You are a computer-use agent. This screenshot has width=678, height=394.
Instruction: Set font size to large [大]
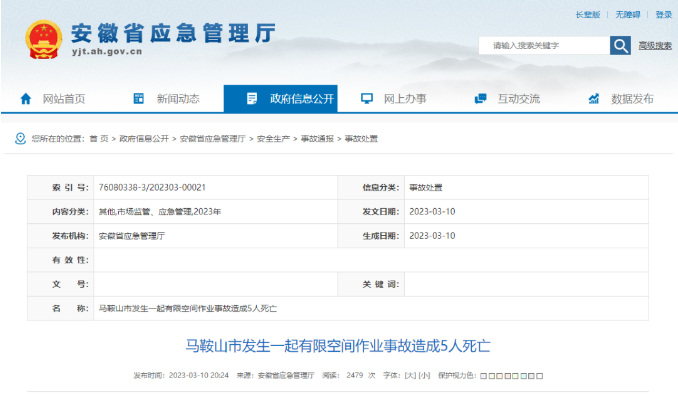(x=410, y=375)
